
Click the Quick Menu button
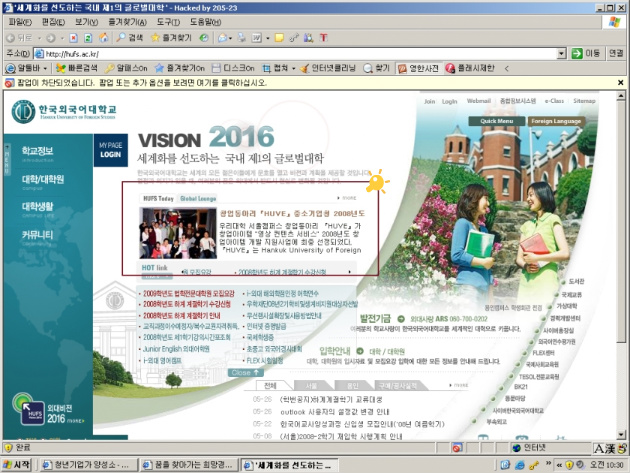click(497, 121)
